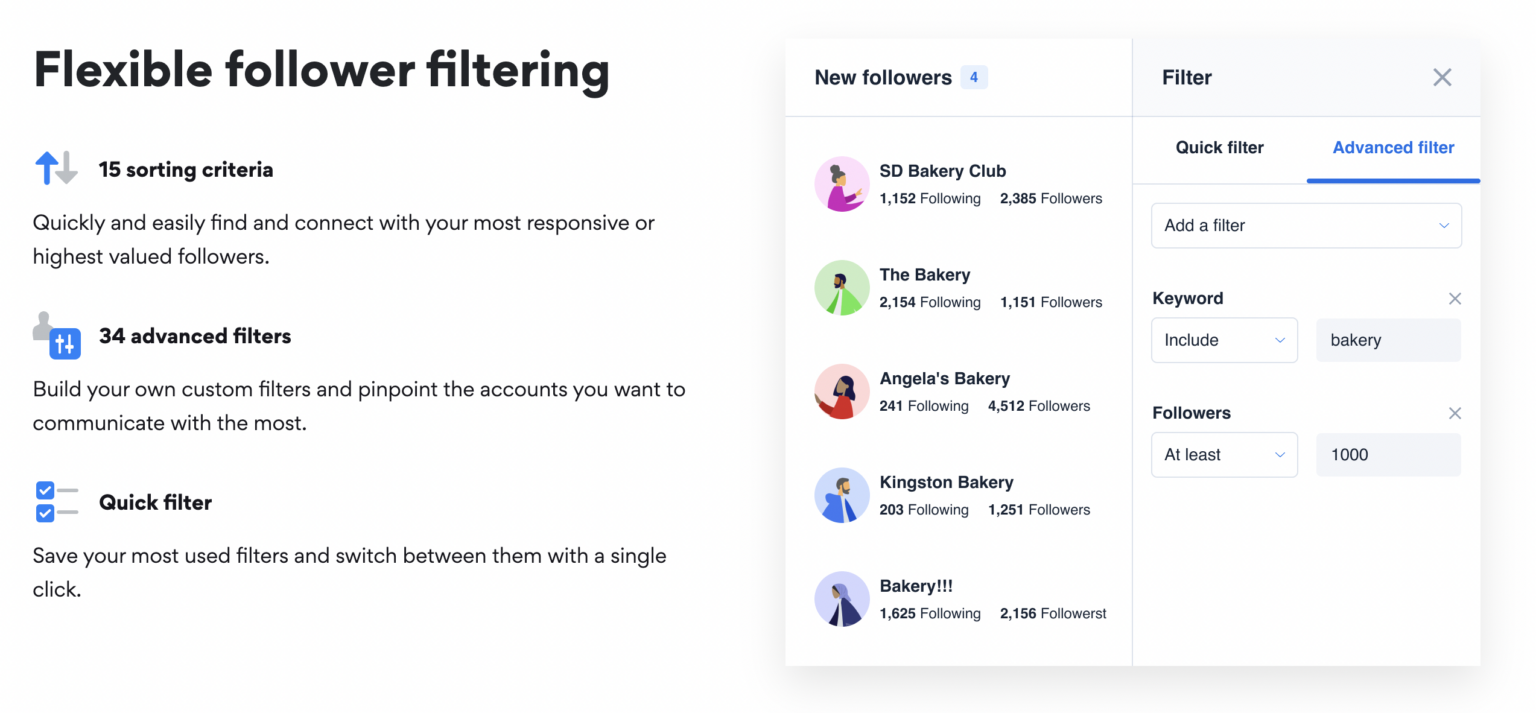Select the Advanced filter tab
Screen dimensions: 1536x713
pyautogui.click(x=1393, y=147)
